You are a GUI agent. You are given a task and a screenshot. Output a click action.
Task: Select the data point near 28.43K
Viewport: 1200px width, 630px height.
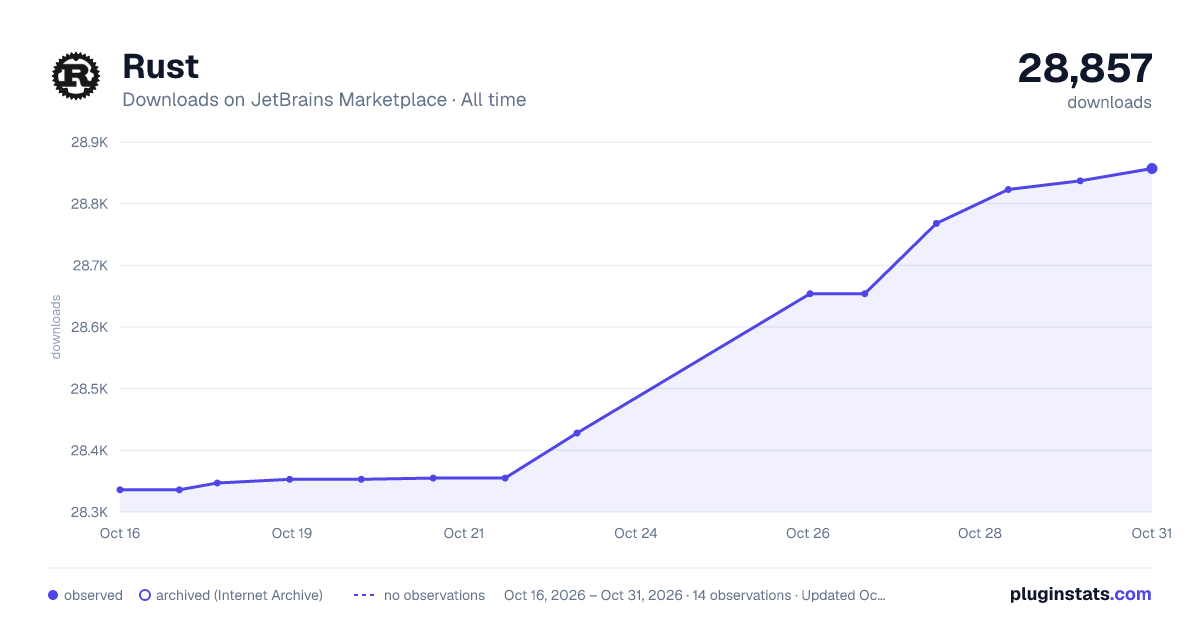coord(577,433)
